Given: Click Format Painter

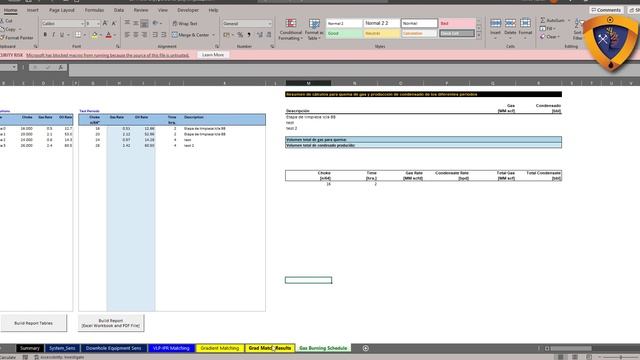Looking at the screenshot, I should [x=17, y=38].
